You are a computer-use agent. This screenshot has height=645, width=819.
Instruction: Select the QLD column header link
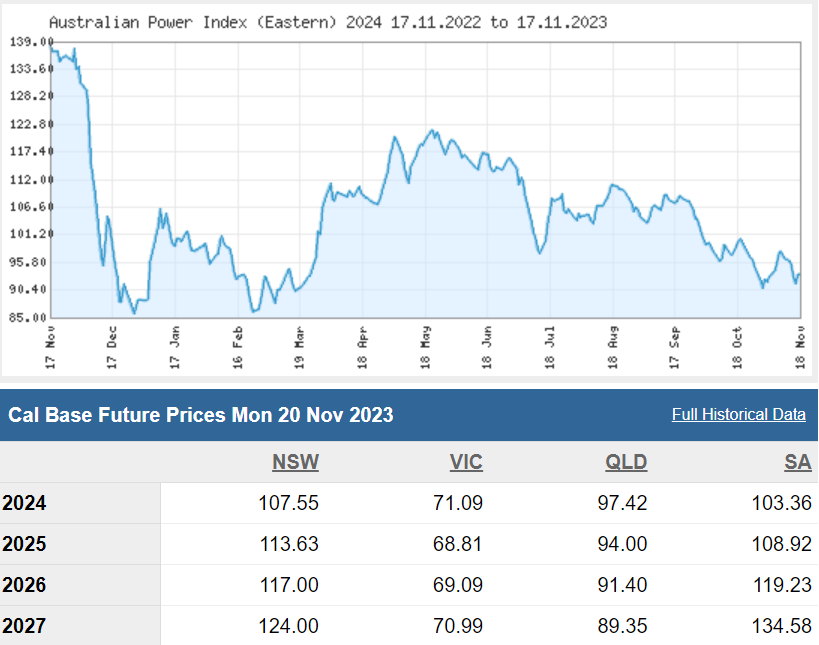click(x=626, y=462)
